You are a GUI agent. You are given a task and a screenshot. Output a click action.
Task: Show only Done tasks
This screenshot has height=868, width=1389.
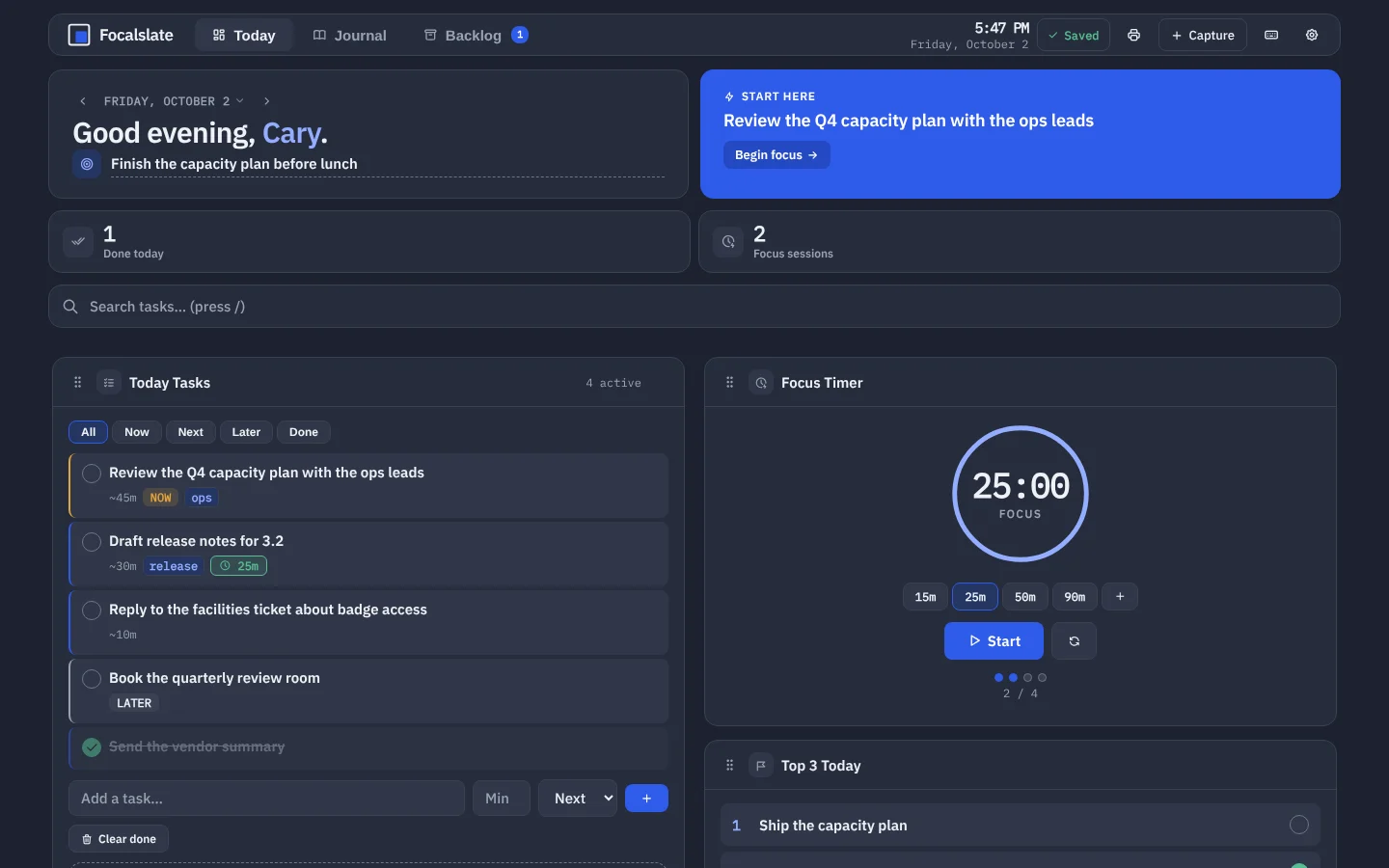304,432
